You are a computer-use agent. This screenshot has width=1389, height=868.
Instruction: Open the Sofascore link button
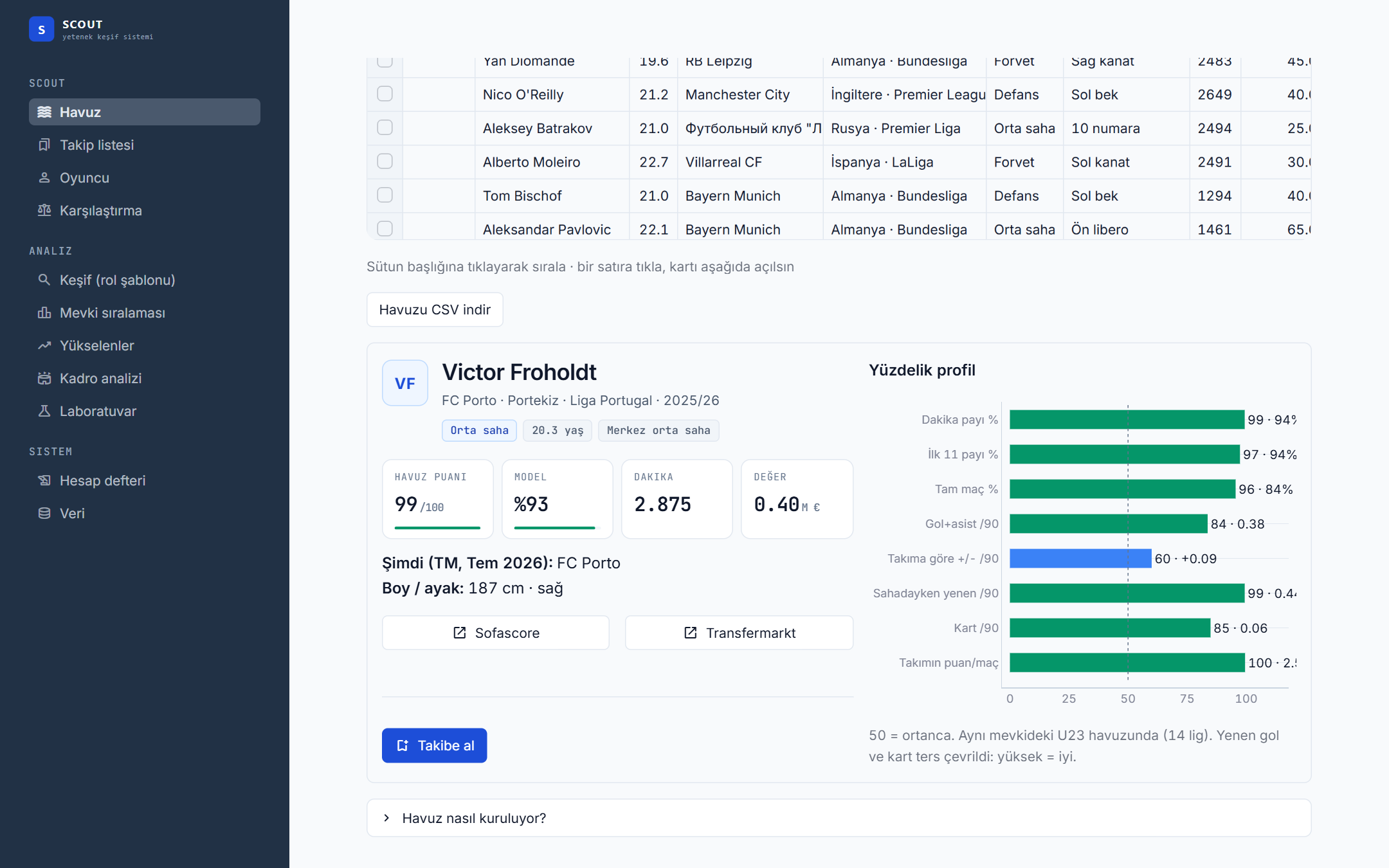click(x=496, y=633)
